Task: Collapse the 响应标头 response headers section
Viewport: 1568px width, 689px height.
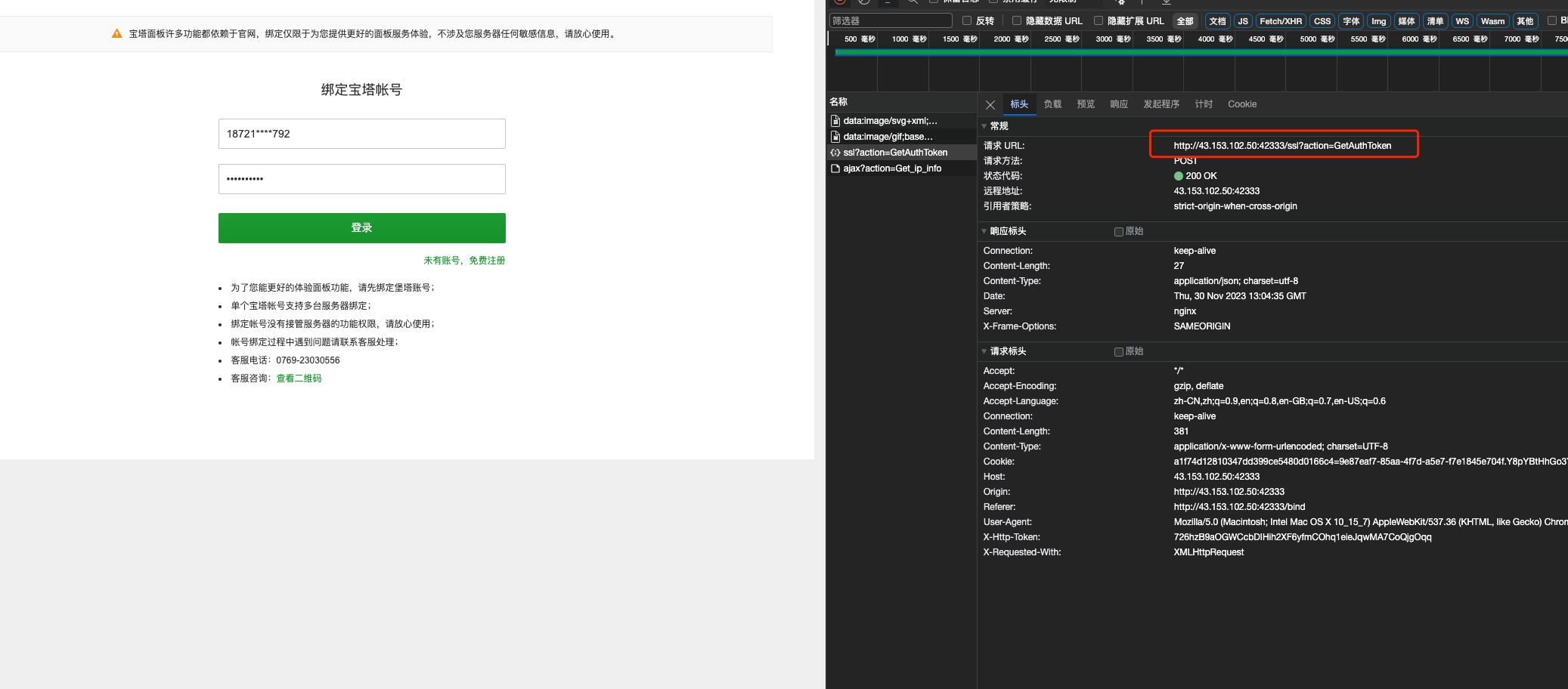Action: click(984, 231)
